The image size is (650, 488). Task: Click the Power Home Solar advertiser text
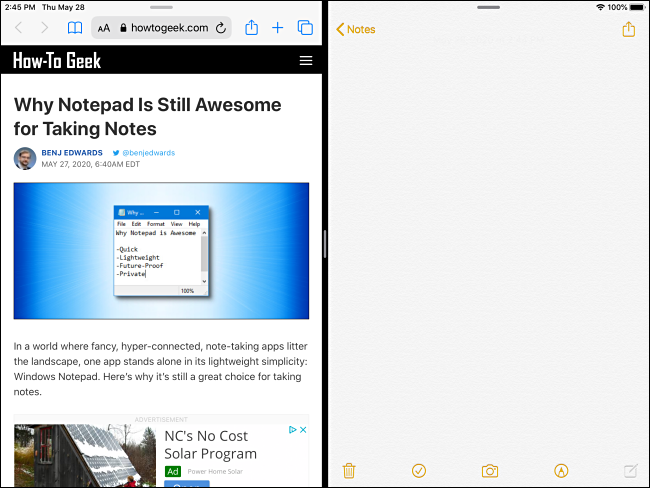(x=215, y=471)
